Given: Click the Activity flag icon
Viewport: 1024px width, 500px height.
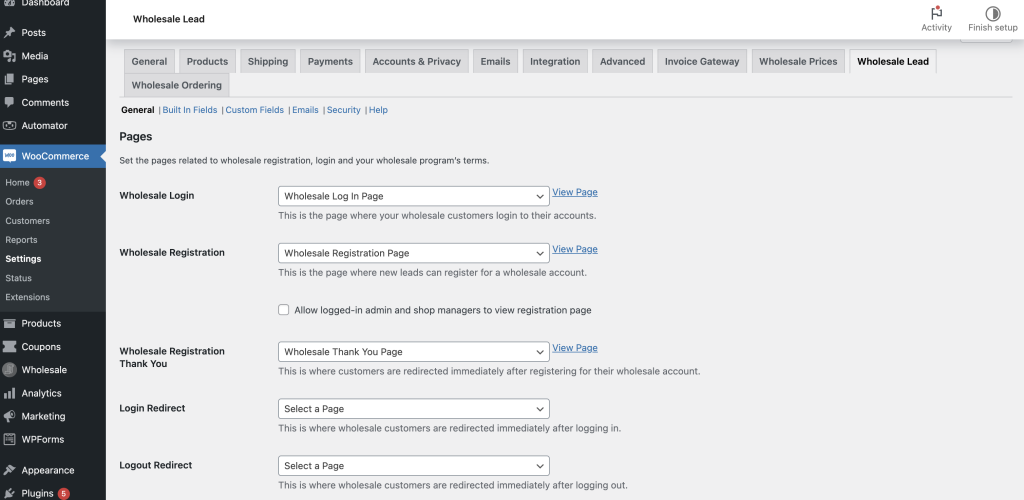Looking at the screenshot, I should (x=936, y=13).
